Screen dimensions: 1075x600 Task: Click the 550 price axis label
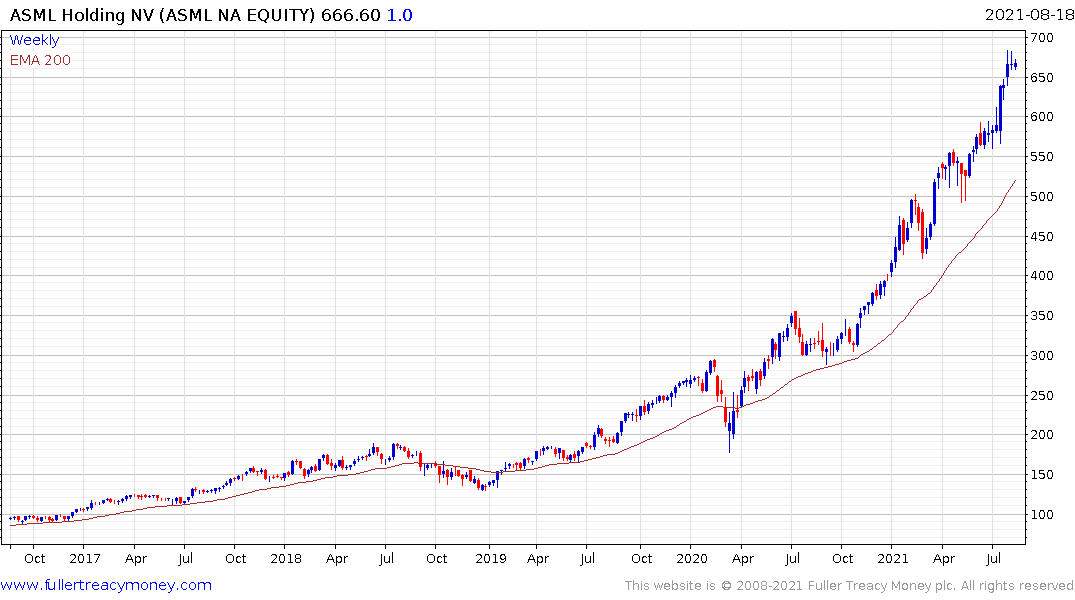click(x=1041, y=156)
